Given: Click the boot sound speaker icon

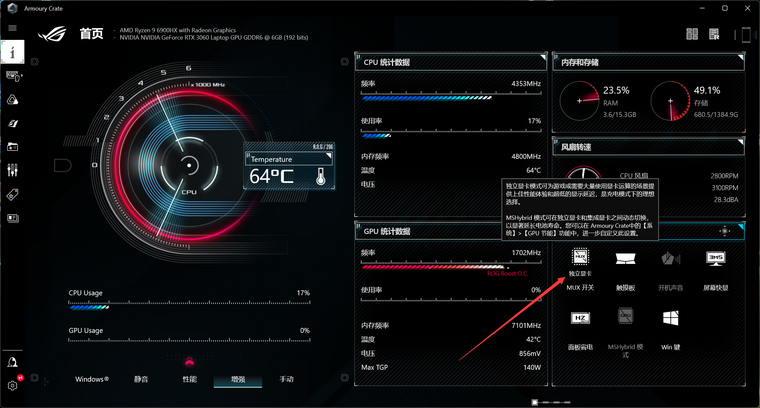Looking at the screenshot, I should (x=670, y=258).
